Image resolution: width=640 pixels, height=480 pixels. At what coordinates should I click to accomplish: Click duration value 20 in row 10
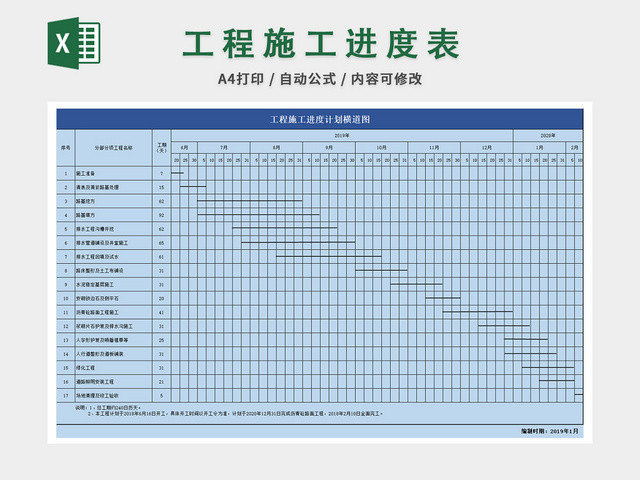click(162, 298)
